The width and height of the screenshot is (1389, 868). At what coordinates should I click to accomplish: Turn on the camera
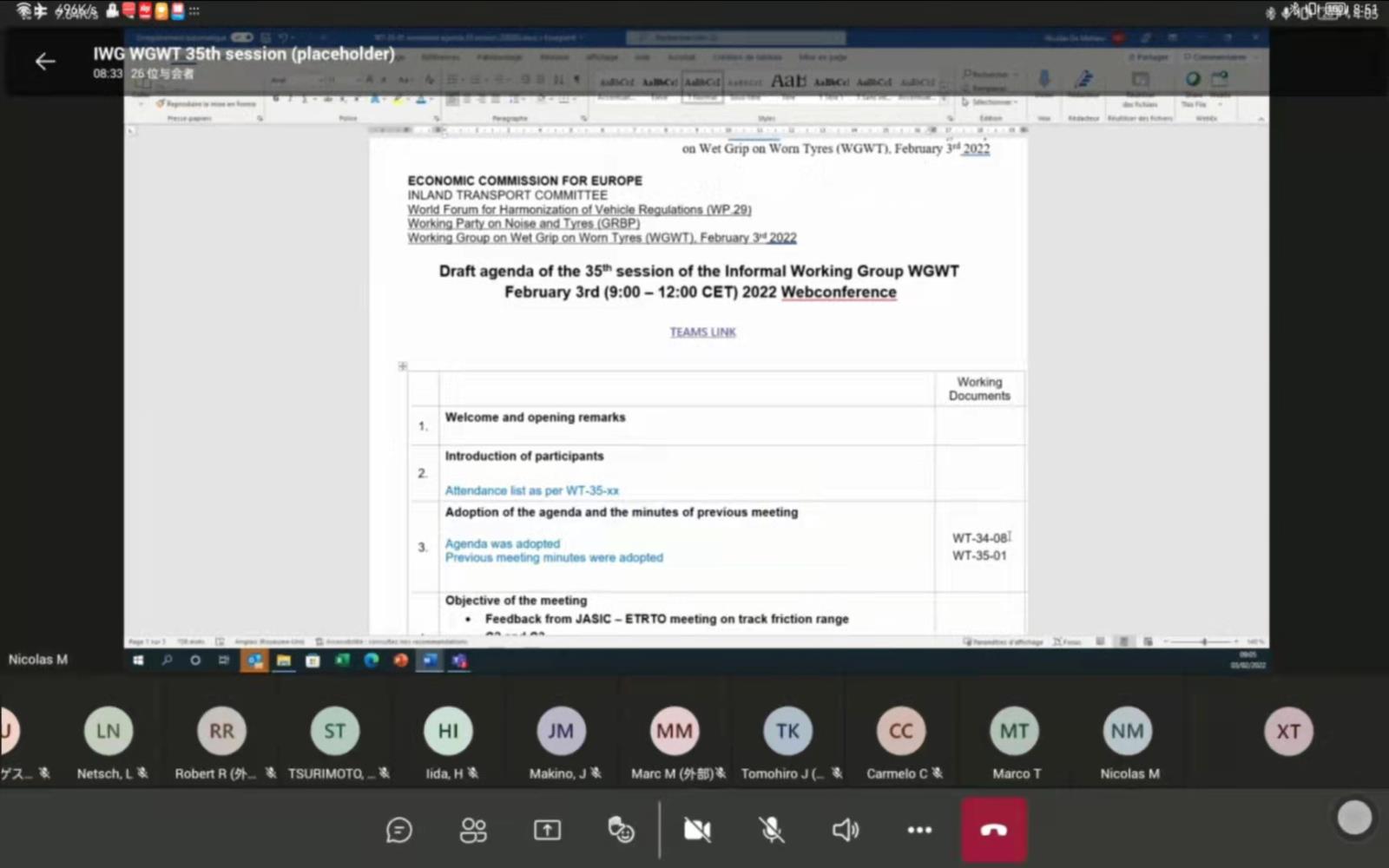click(696, 831)
